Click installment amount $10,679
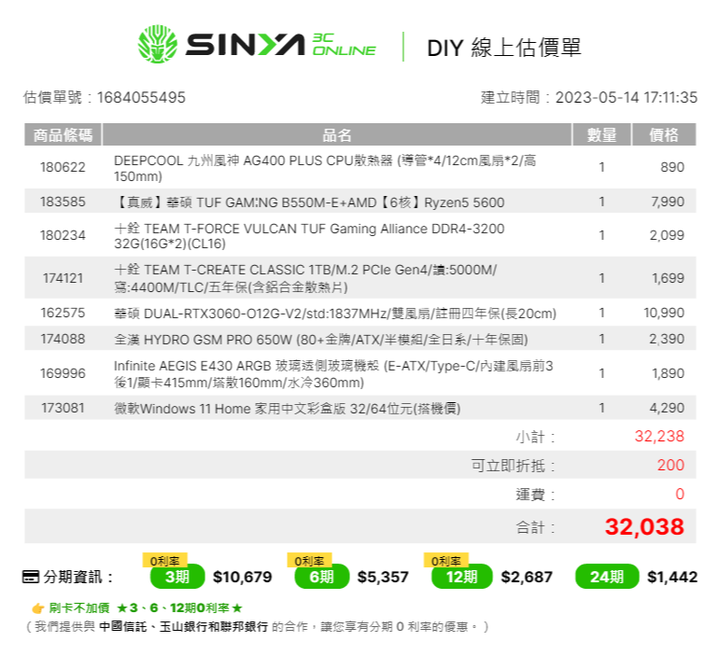This screenshot has width=720, height=656. click(x=242, y=577)
